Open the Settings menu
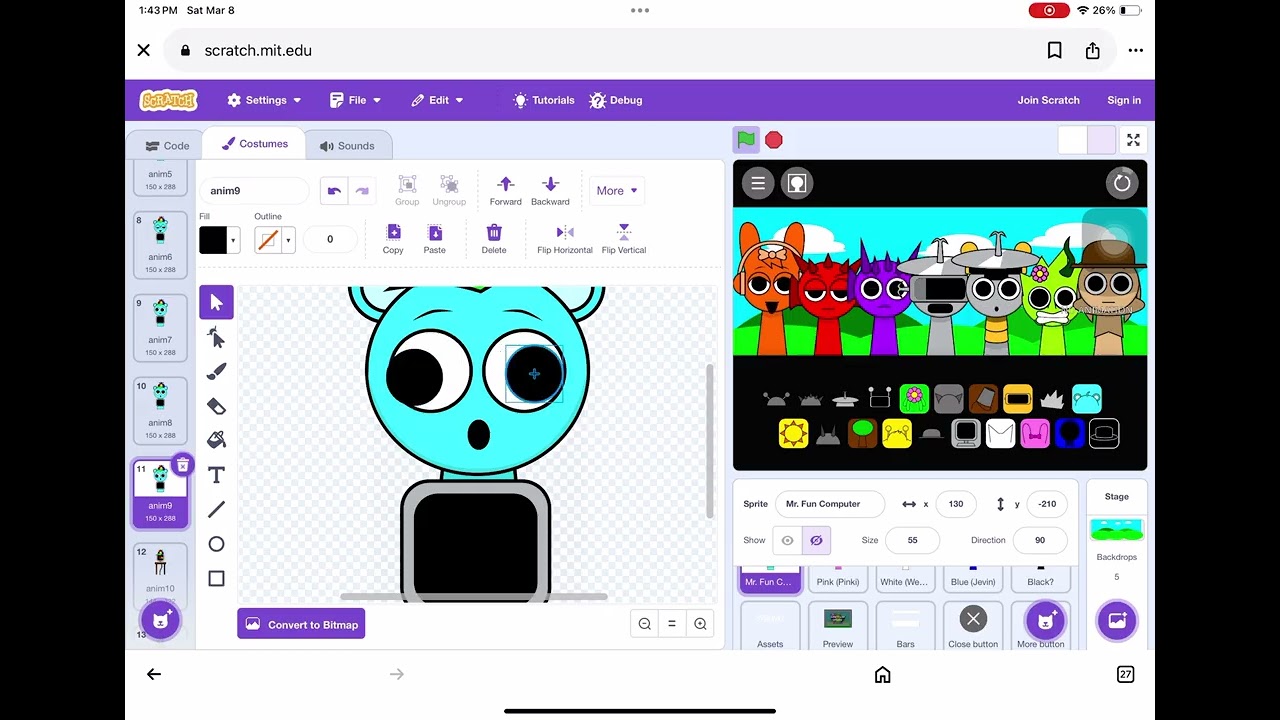 [x=264, y=100]
